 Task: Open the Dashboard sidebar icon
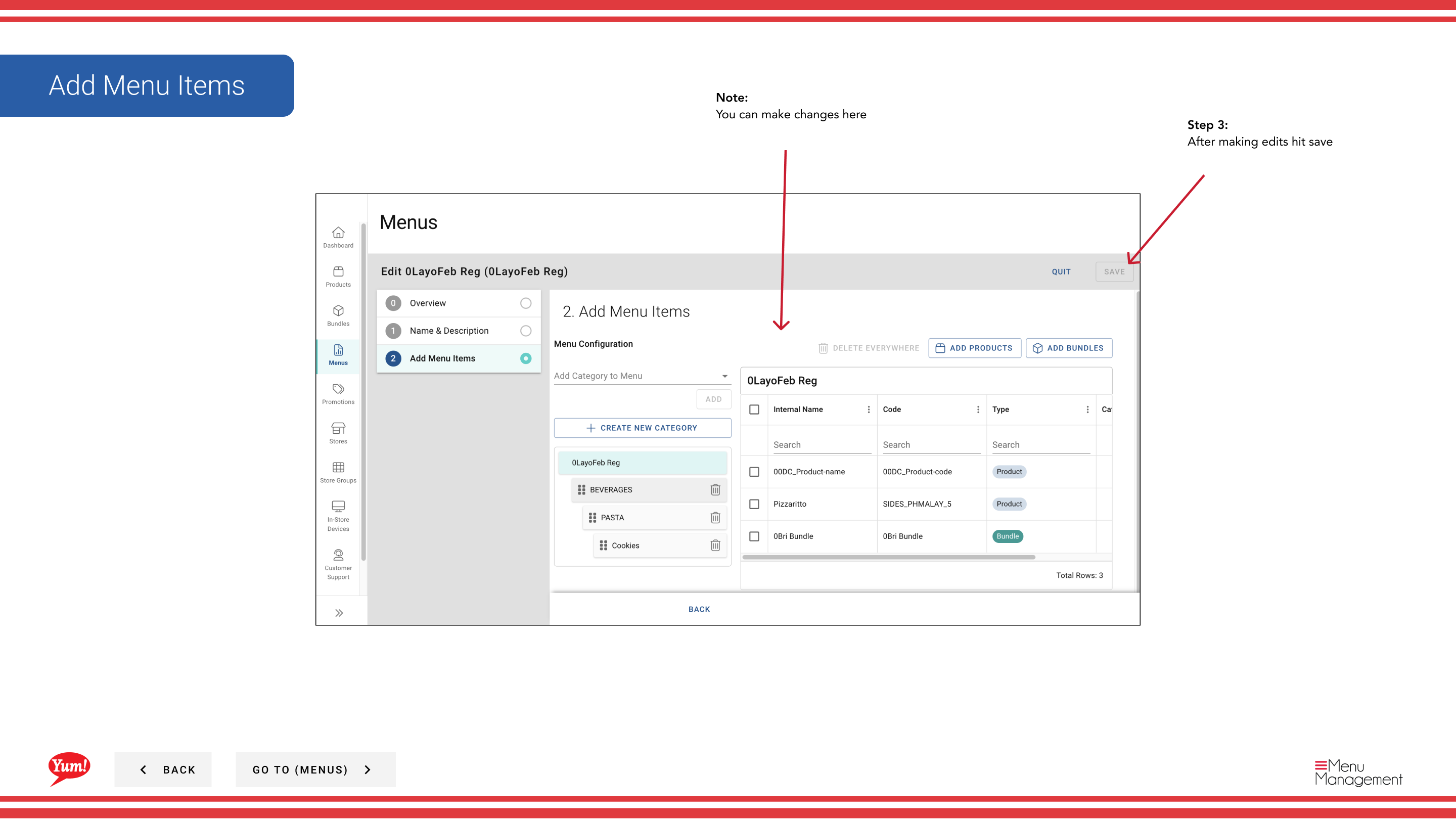click(338, 238)
